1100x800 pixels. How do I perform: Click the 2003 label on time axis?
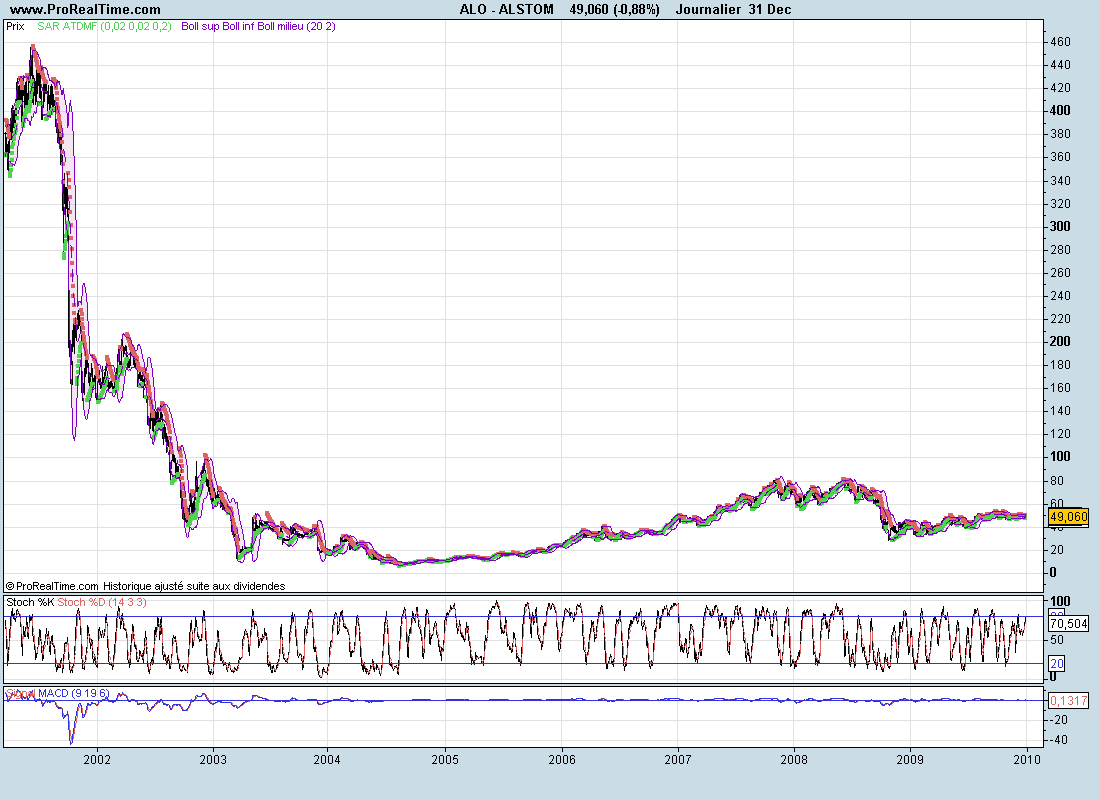[213, 759]
